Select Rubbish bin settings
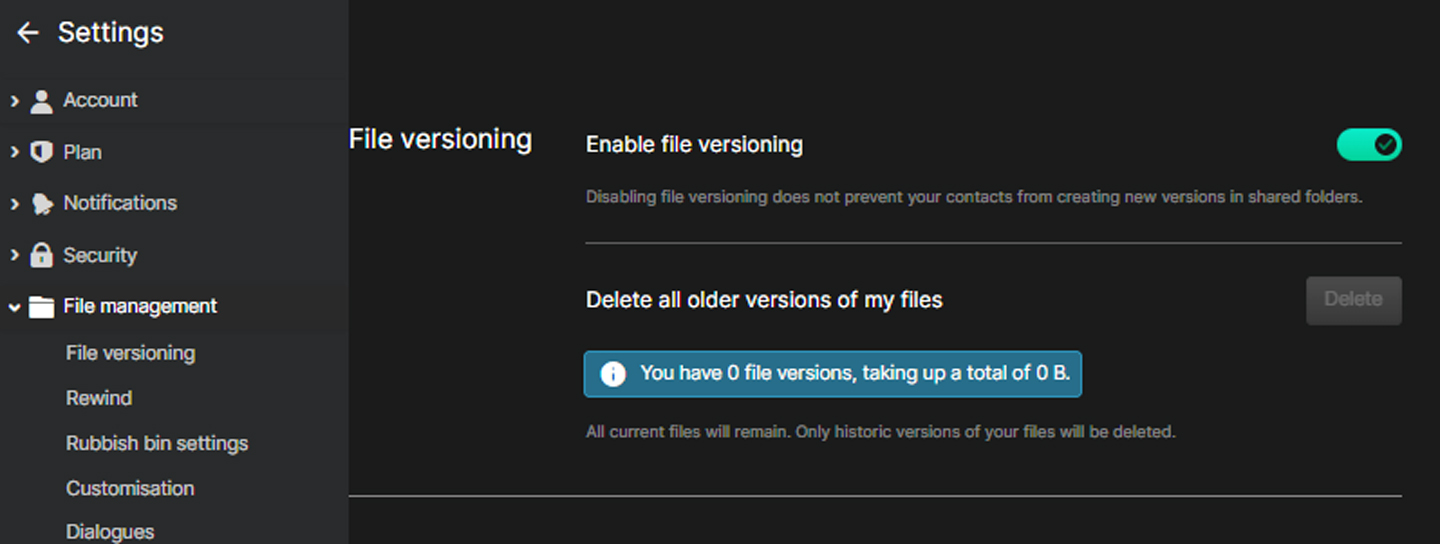This screenshot has height=544, width=1440. point(157,443)
